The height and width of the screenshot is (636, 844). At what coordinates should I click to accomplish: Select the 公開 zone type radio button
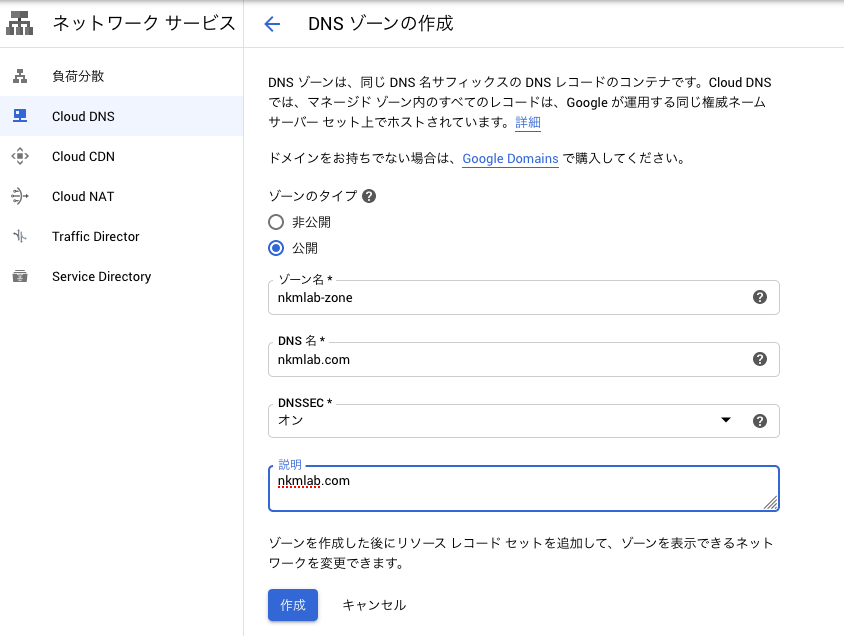point(276,248)
